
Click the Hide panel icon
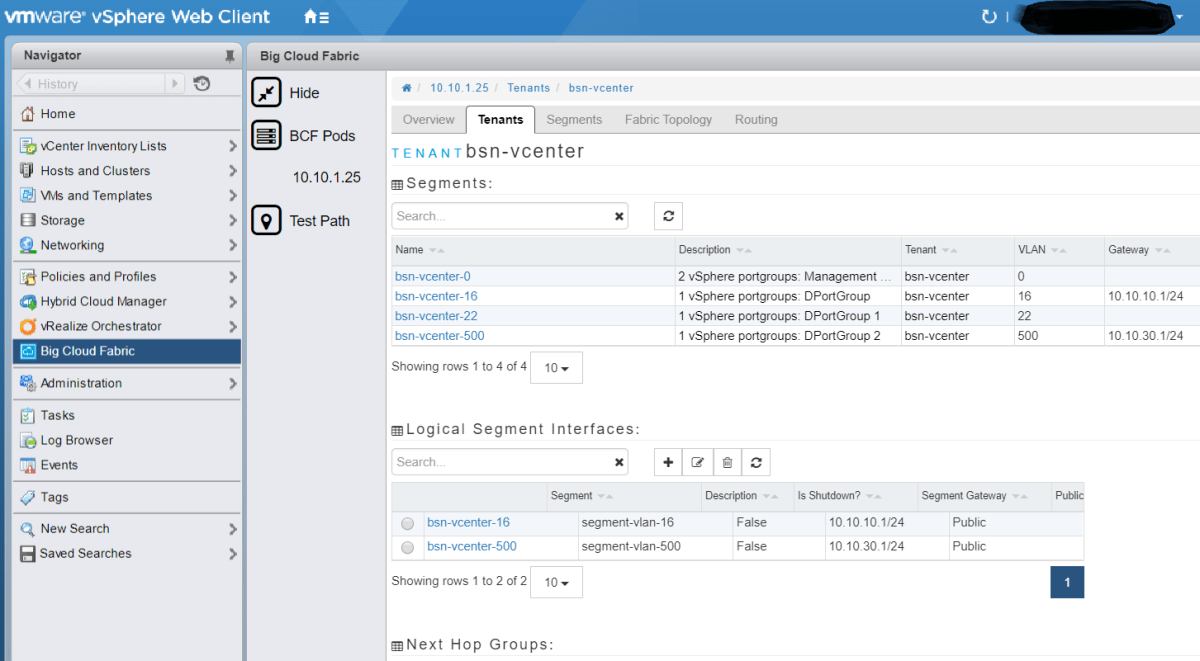point(267,92)
